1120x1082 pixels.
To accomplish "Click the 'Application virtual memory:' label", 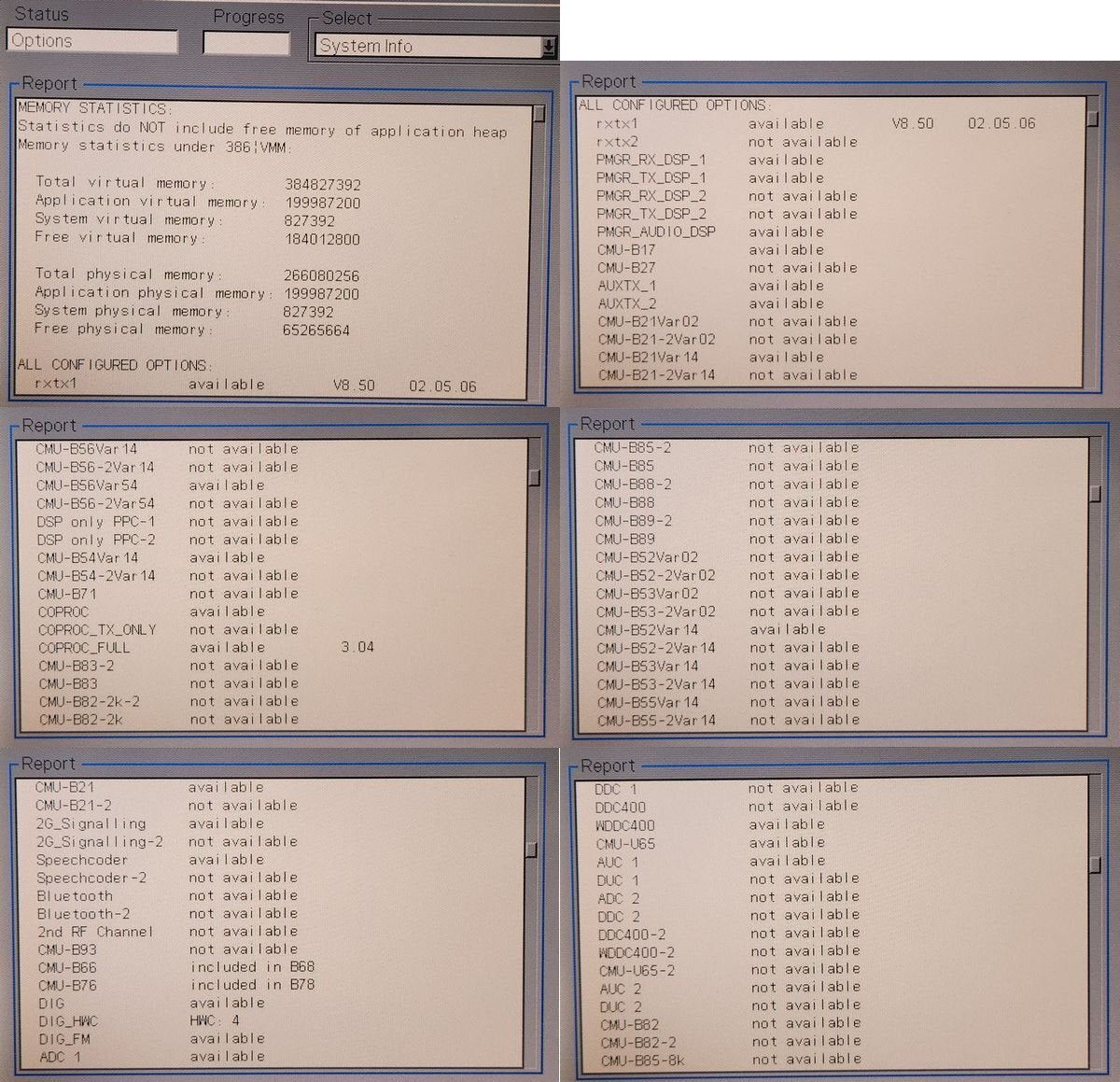I will click(x=150, y=202).
